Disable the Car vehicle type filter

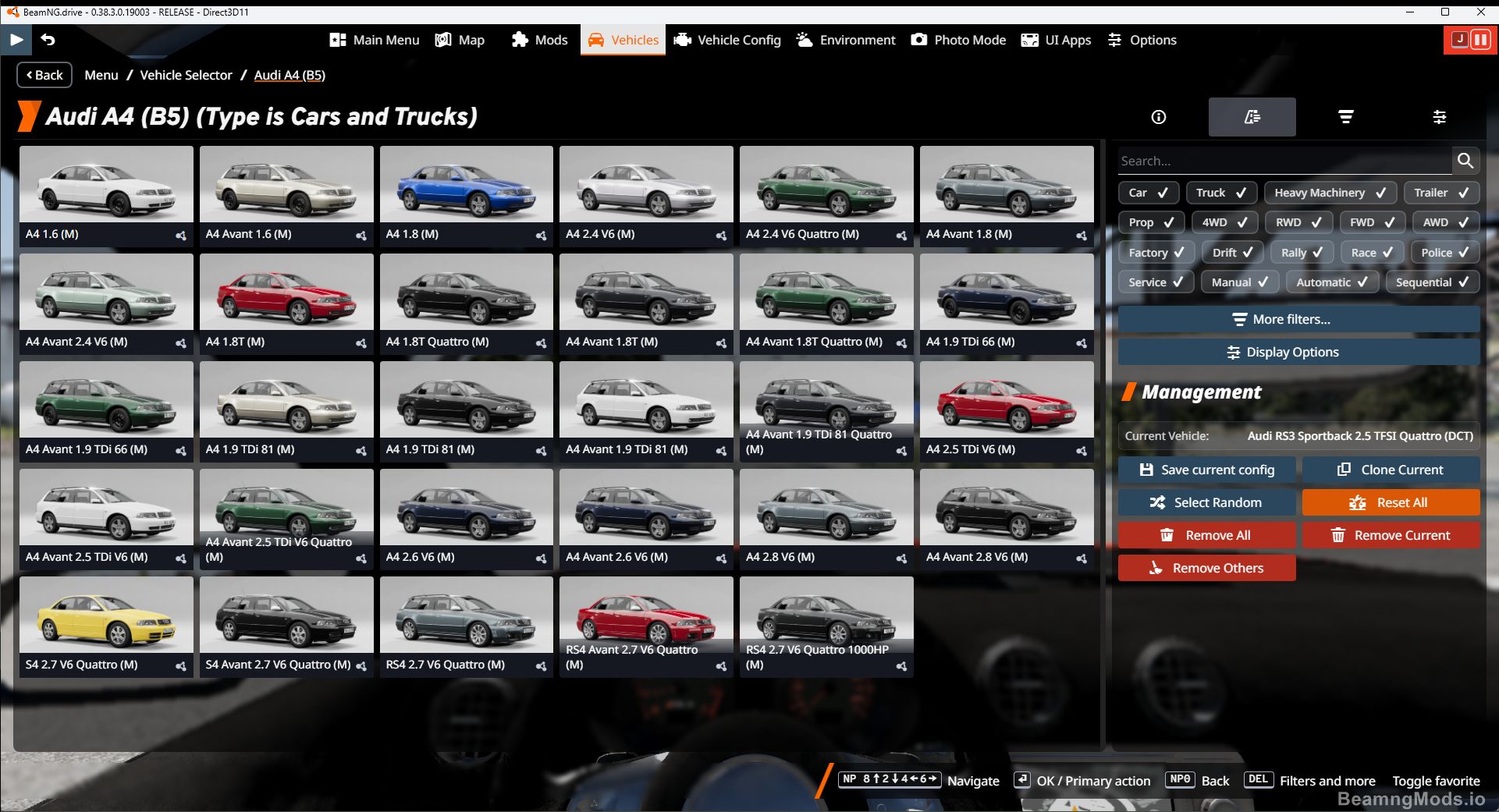coord(1147,192)
